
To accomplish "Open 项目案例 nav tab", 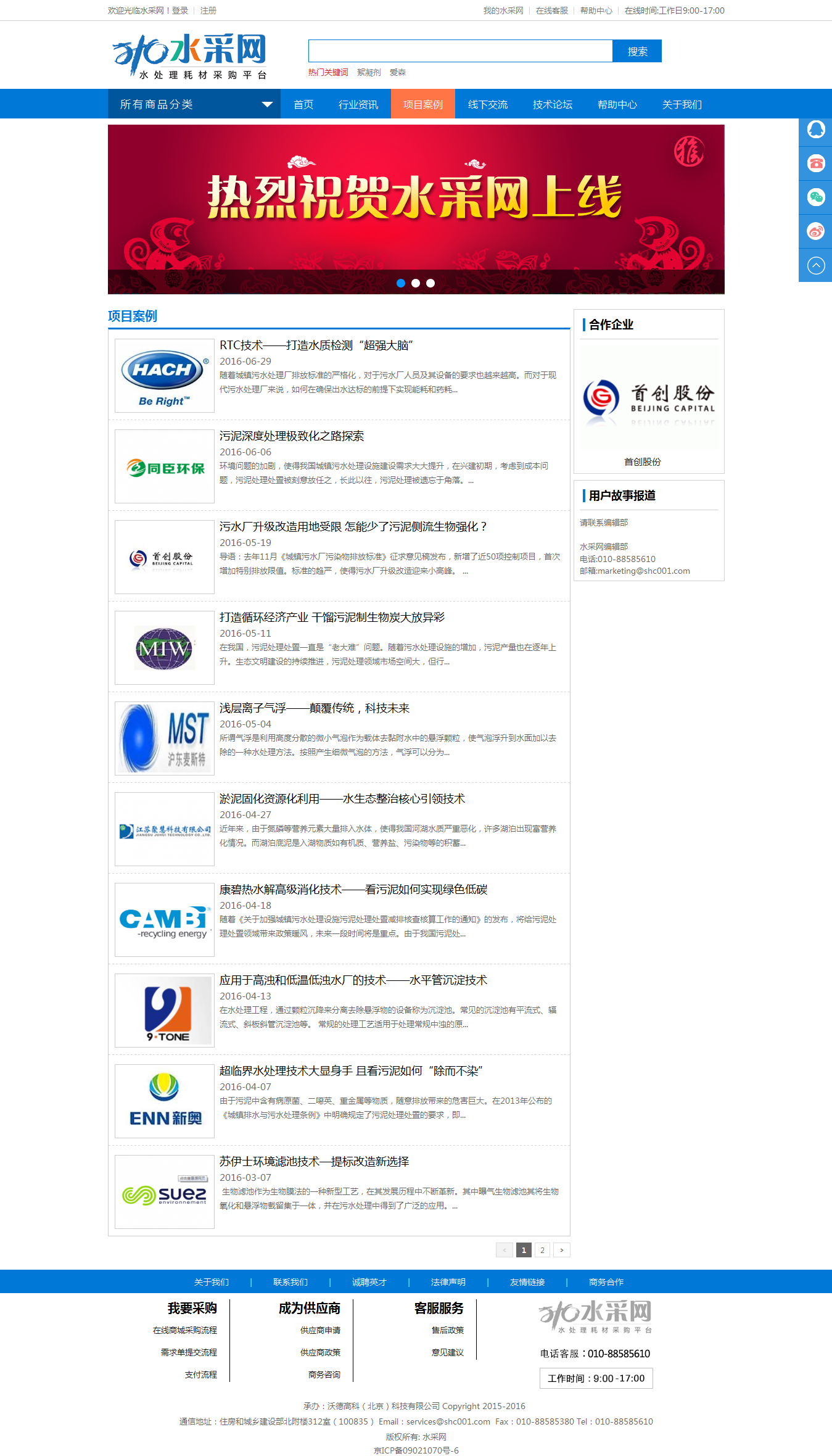I will [x=423, y=104].
